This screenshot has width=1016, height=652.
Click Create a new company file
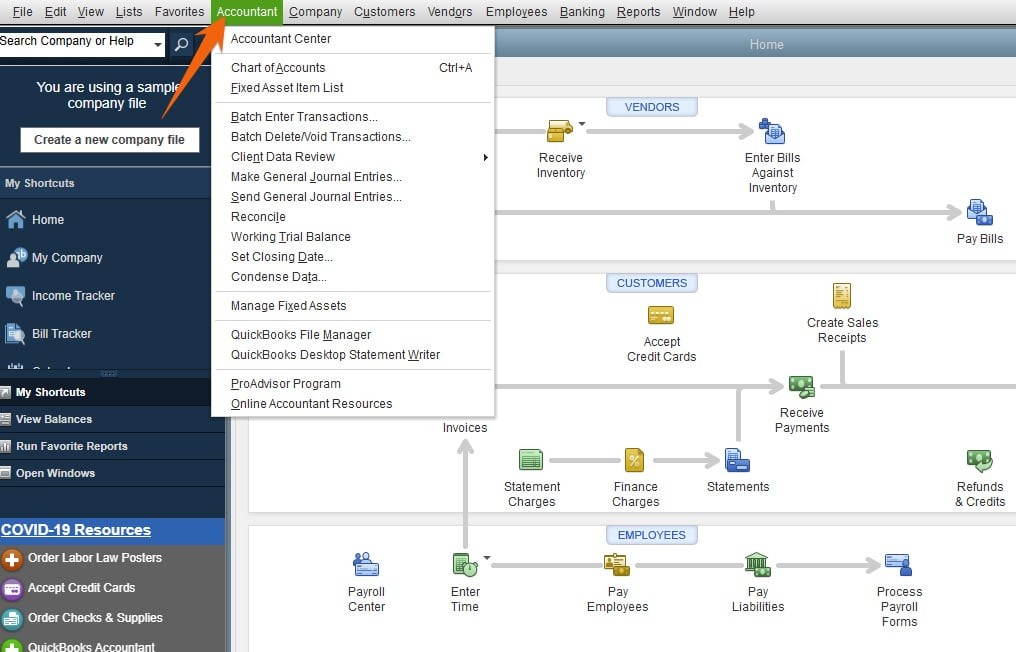click(109, 140)
